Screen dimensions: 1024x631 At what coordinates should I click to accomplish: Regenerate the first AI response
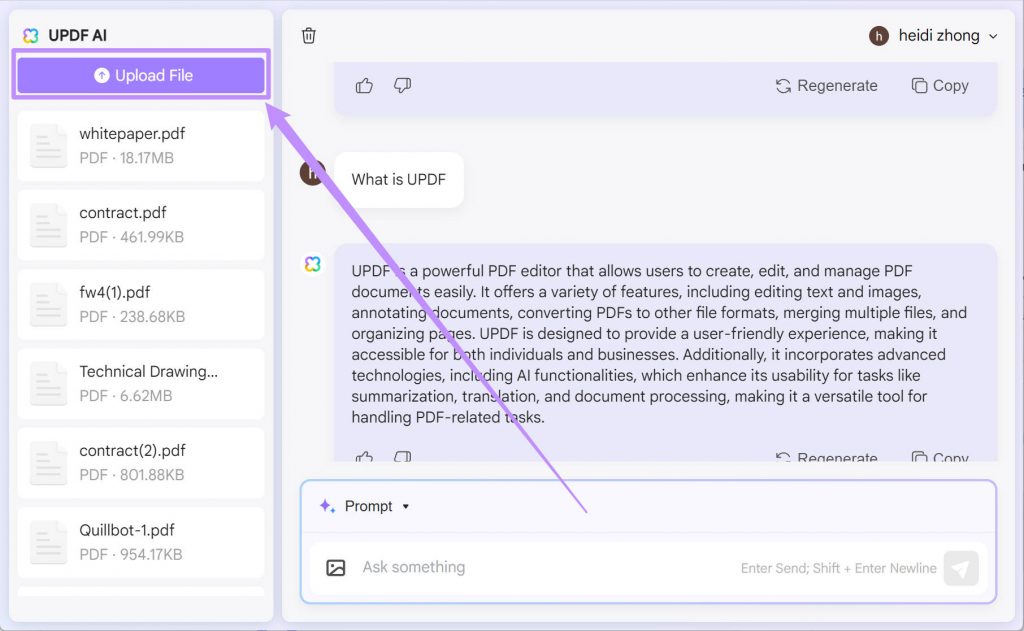(x=827, y=85)
